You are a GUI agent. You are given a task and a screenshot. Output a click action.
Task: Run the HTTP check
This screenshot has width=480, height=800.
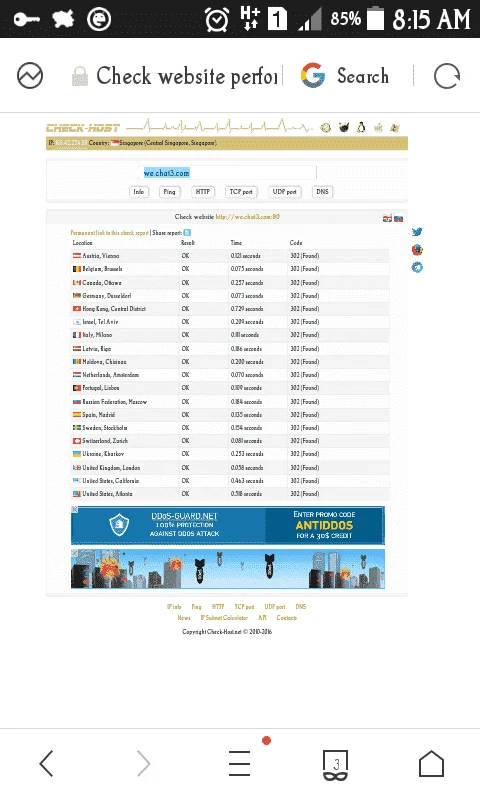click(x=203, y=192)
